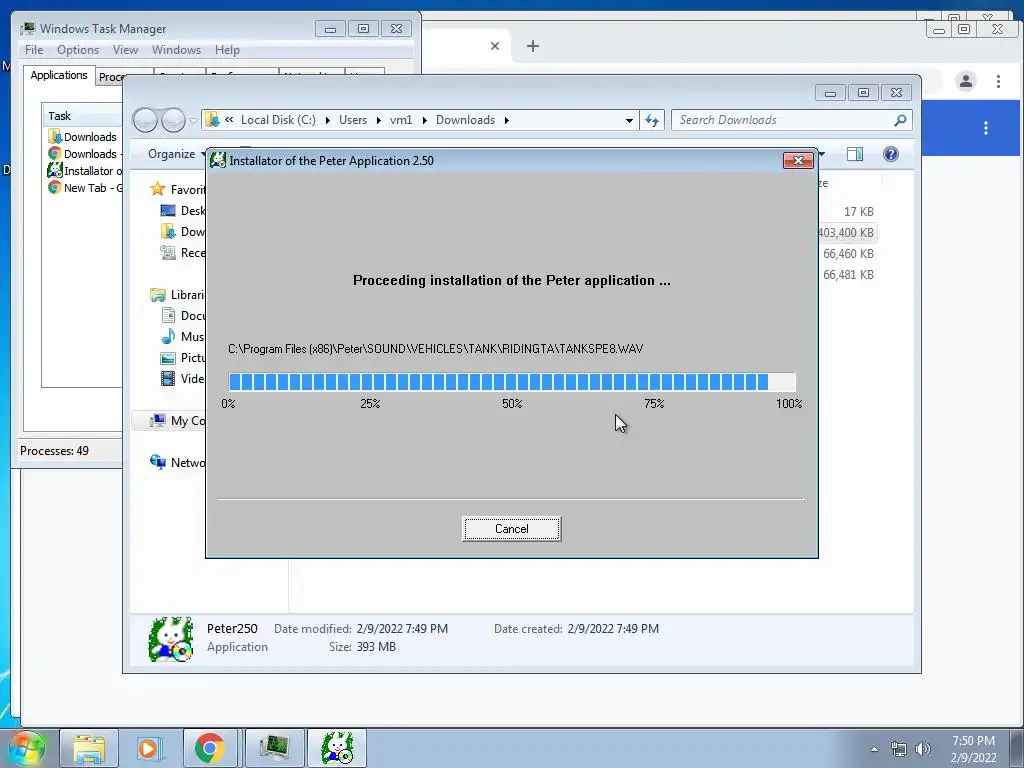
Task: Expand arrow after Local Disk (C:) breadcrumb
Action: [x=327, y=120]
